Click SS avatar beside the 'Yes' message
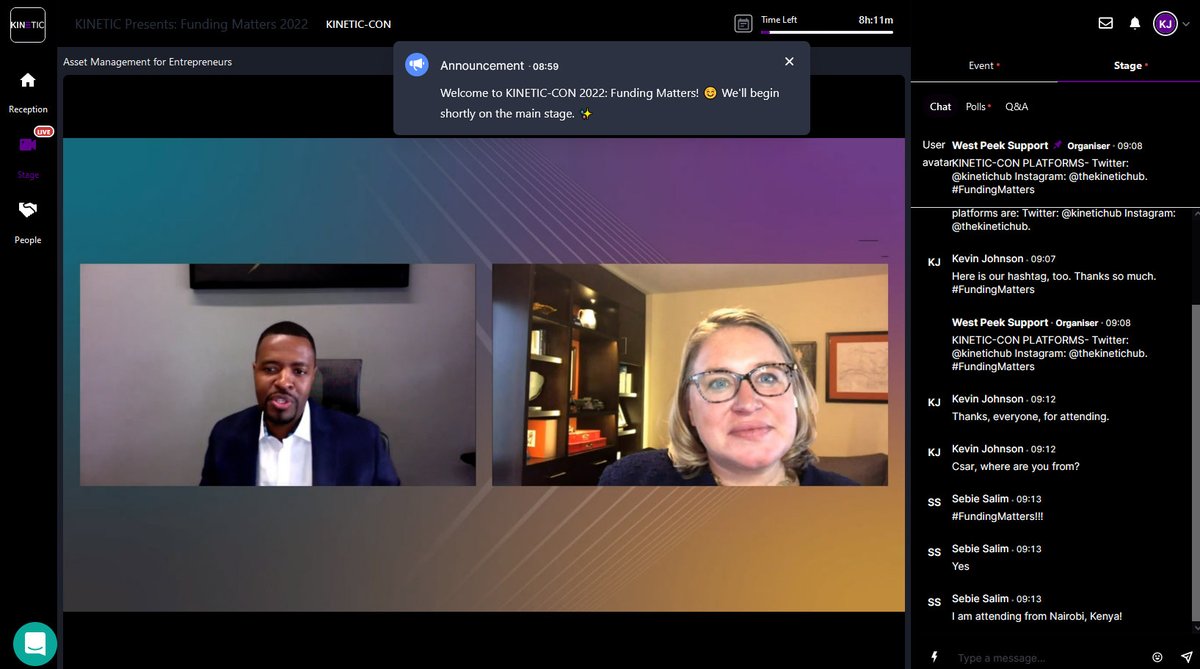 934,552
